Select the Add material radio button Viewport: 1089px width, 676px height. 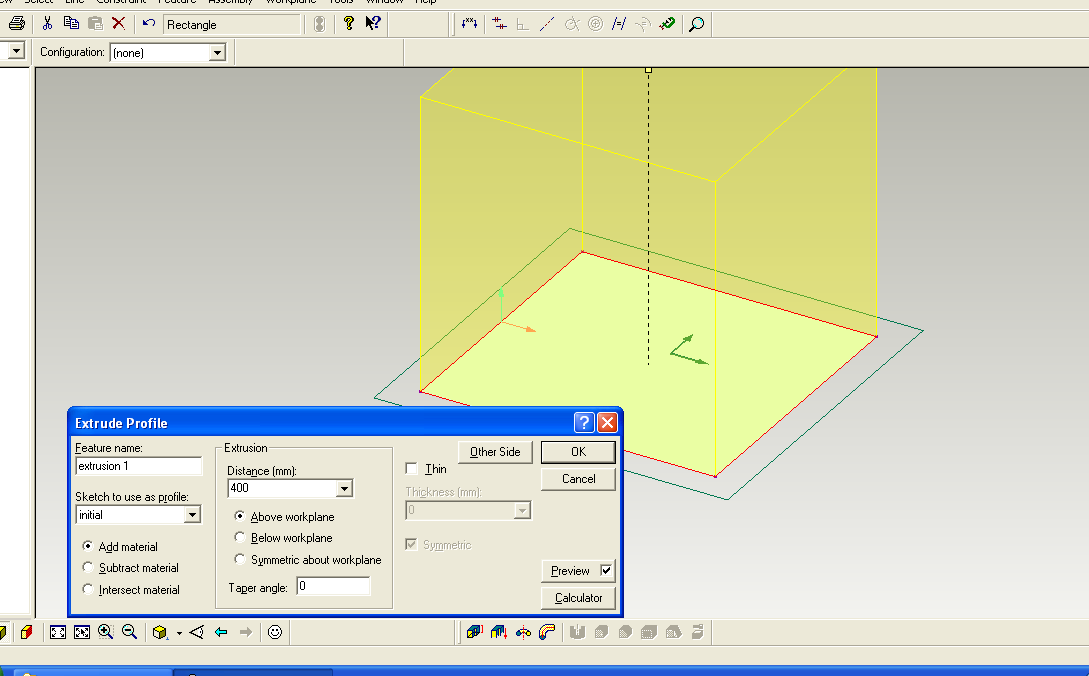pos(88,546)
